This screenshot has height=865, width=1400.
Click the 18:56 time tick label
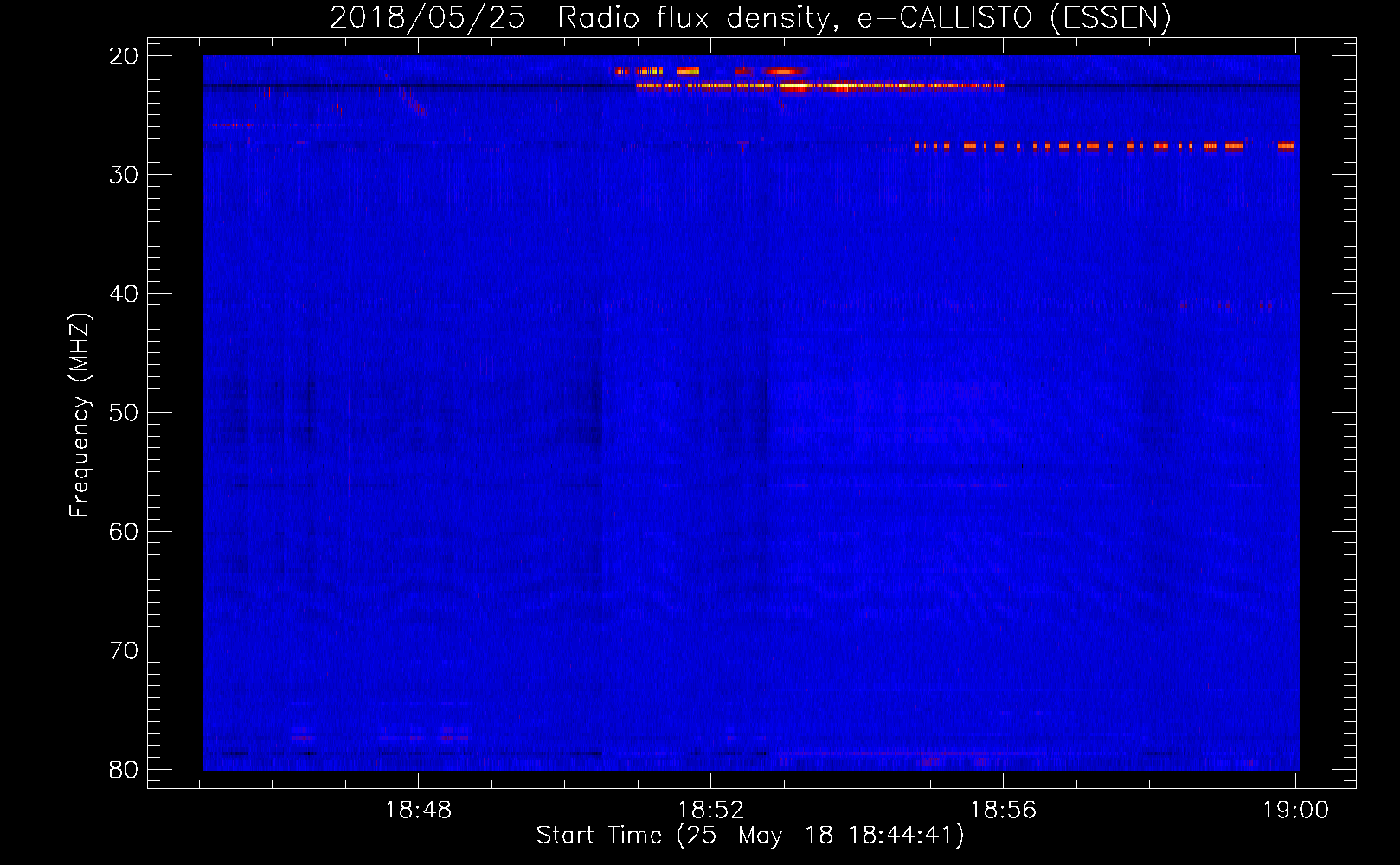tap(1003, 810)
